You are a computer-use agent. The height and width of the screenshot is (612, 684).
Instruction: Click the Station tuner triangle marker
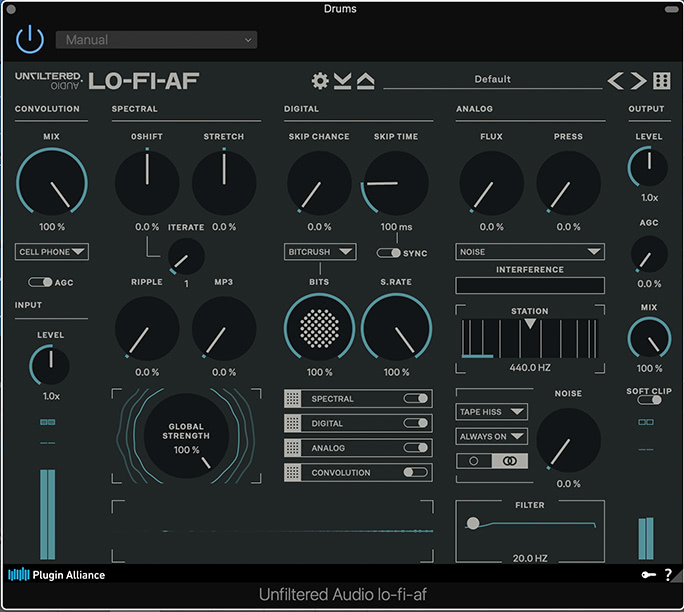tap(530, 323)
